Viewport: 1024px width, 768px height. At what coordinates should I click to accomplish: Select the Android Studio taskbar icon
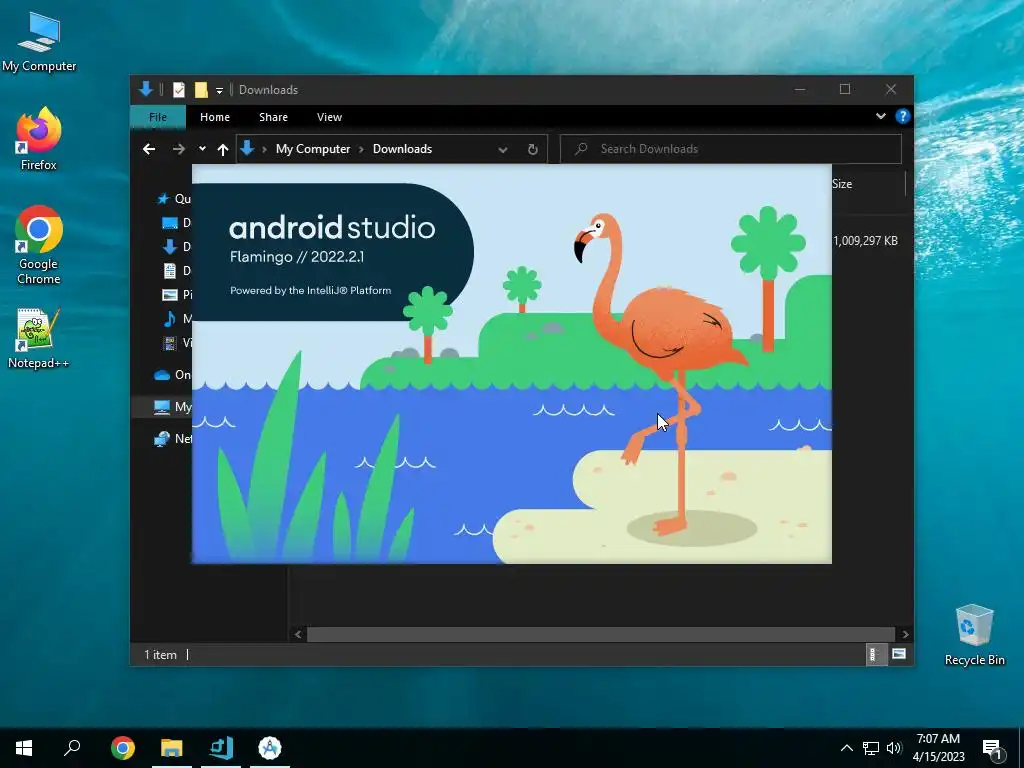coord(270,748)
